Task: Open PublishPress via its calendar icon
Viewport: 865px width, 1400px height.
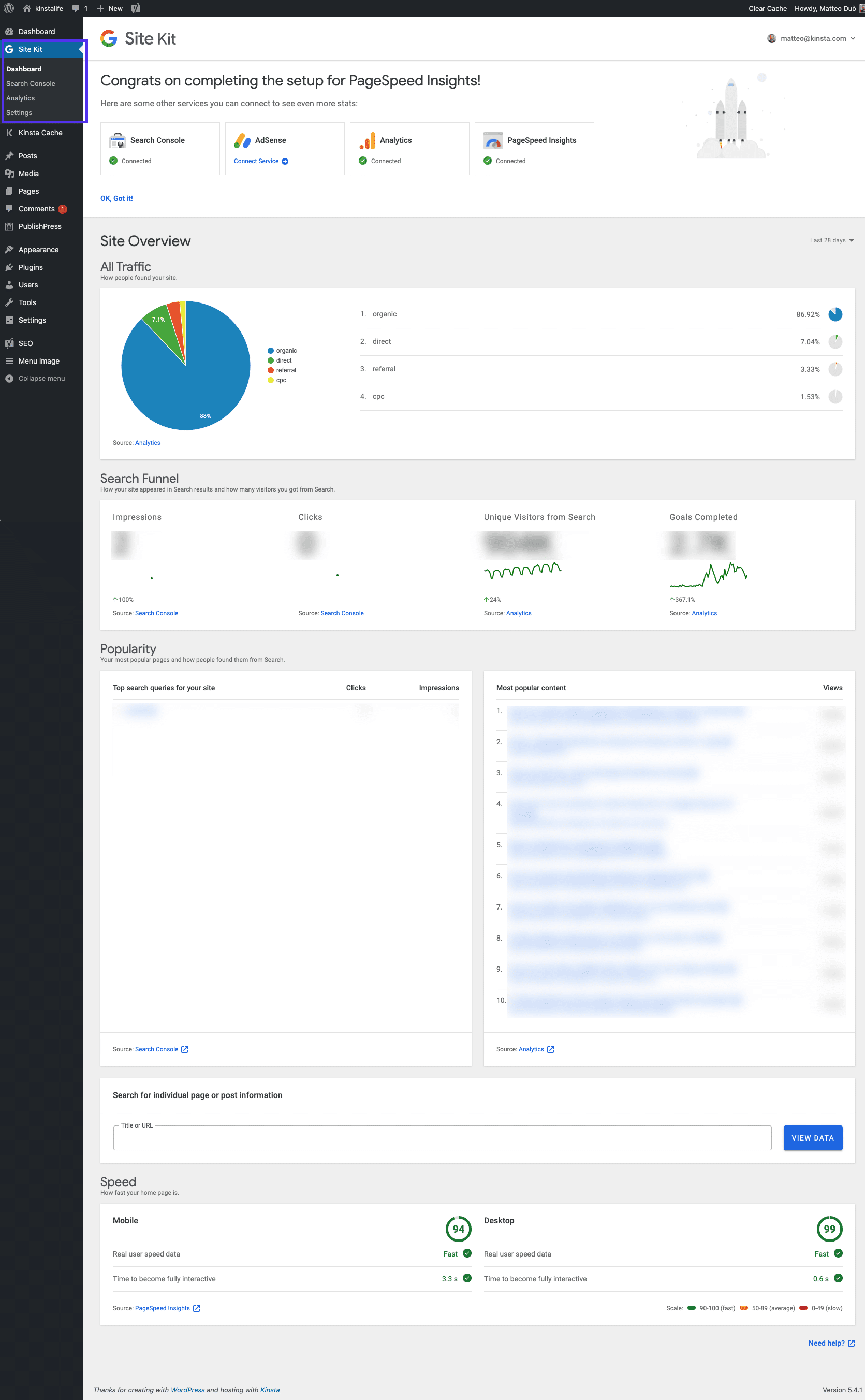Action: coord(9,226)
